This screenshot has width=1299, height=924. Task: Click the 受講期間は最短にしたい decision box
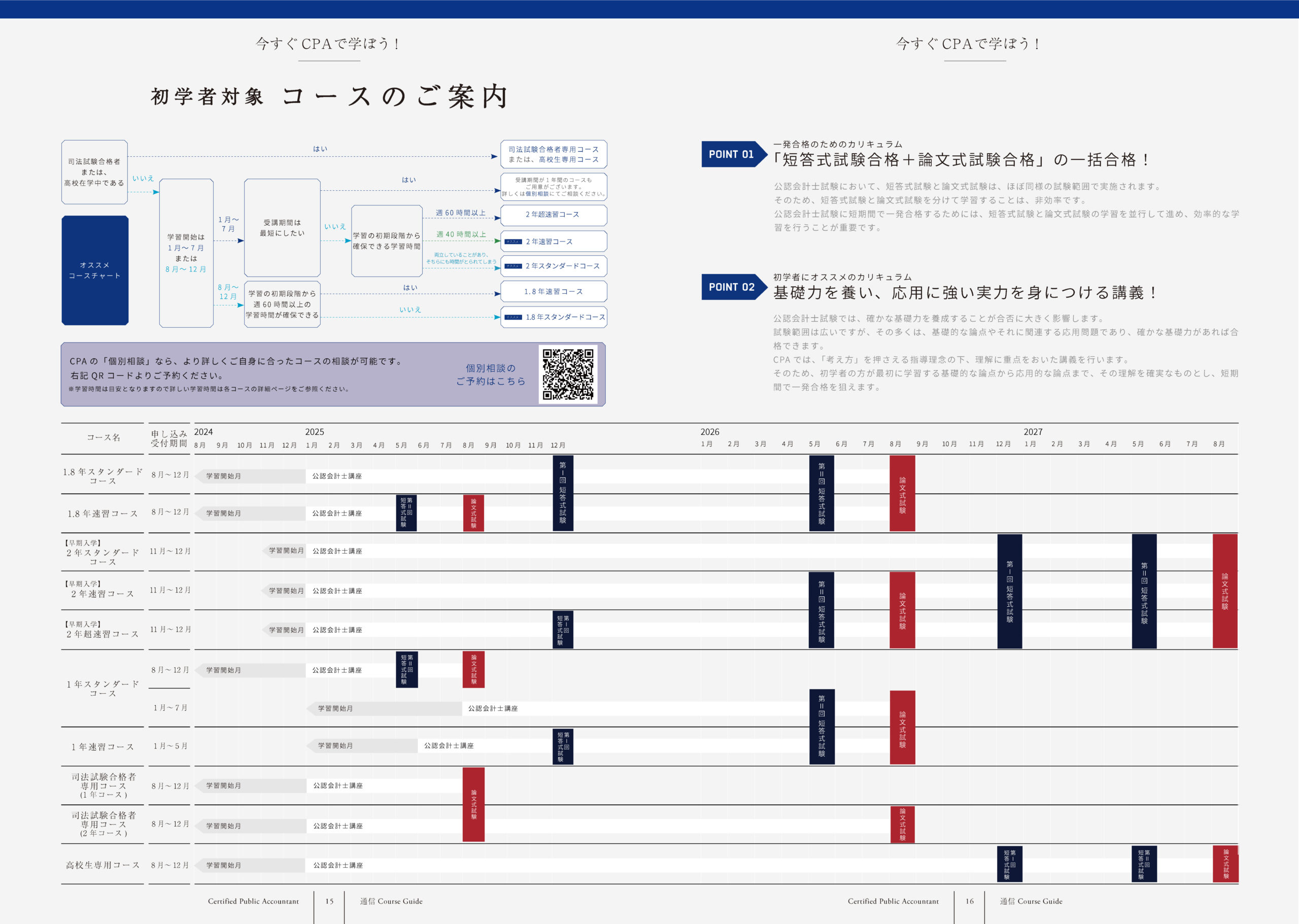click(x=282, y=228)
